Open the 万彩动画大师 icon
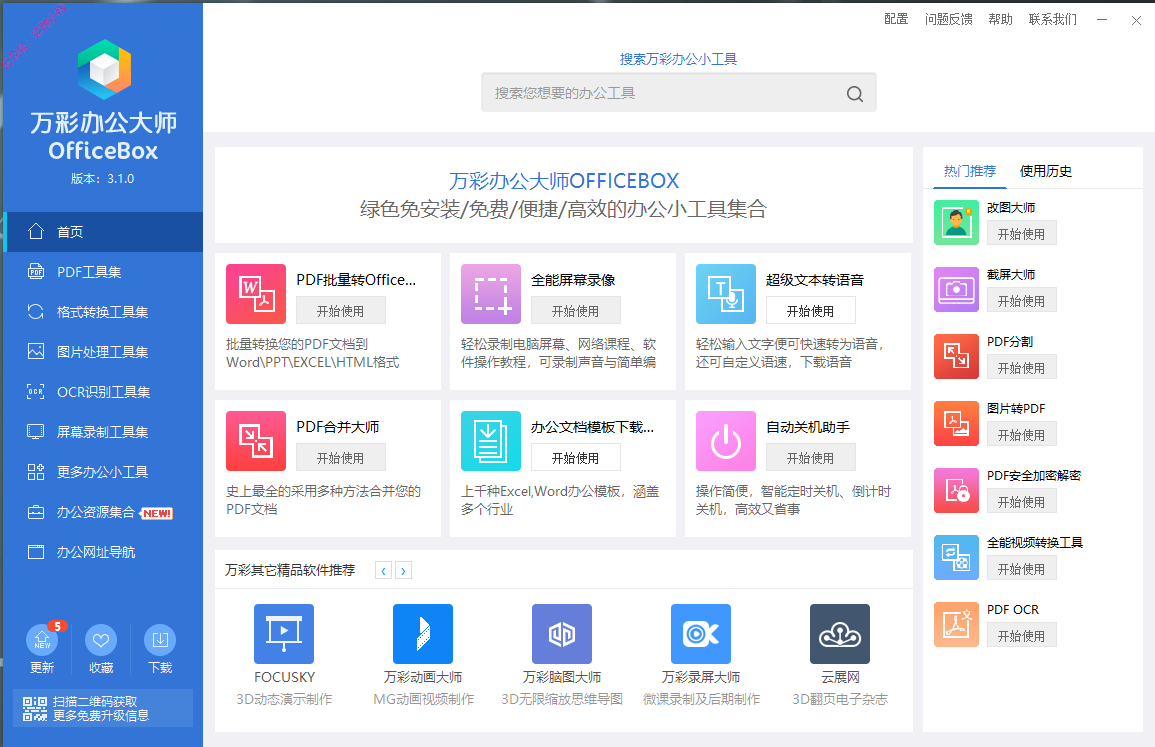Screen dimensions: 1155x747 coord(423,634)
